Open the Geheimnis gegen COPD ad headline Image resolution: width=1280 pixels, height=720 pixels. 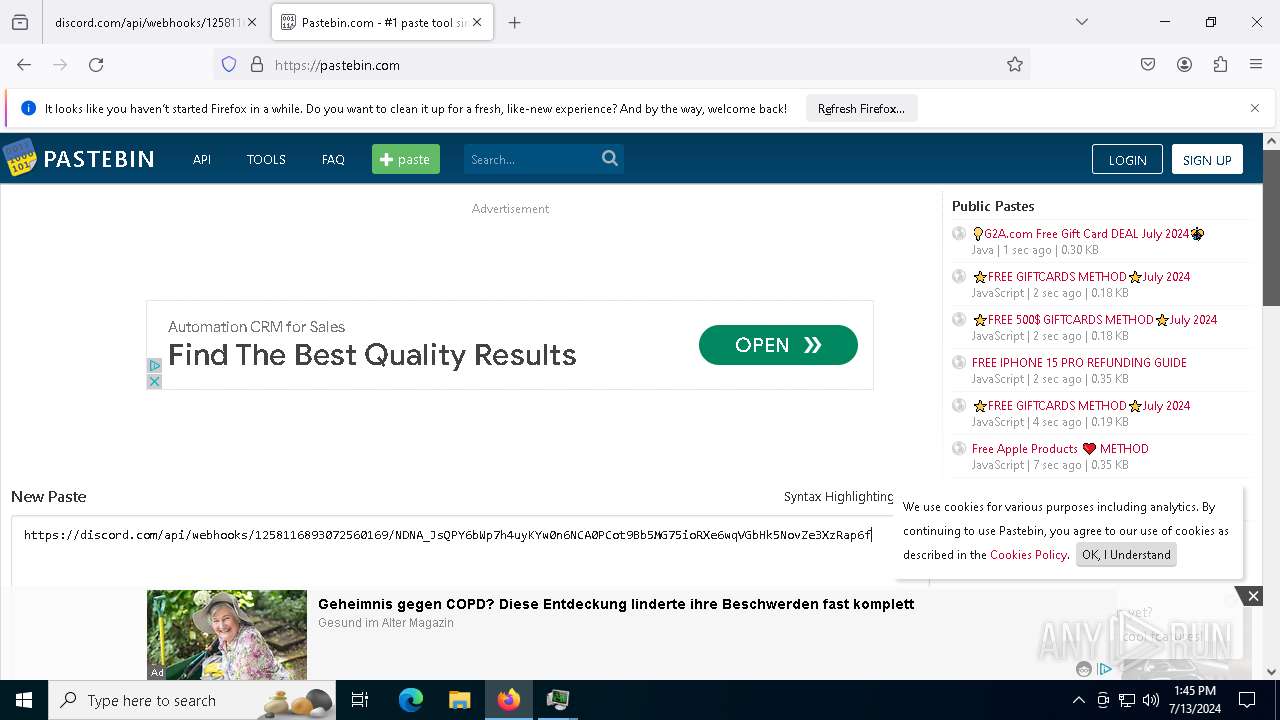(x=616, y=604)
